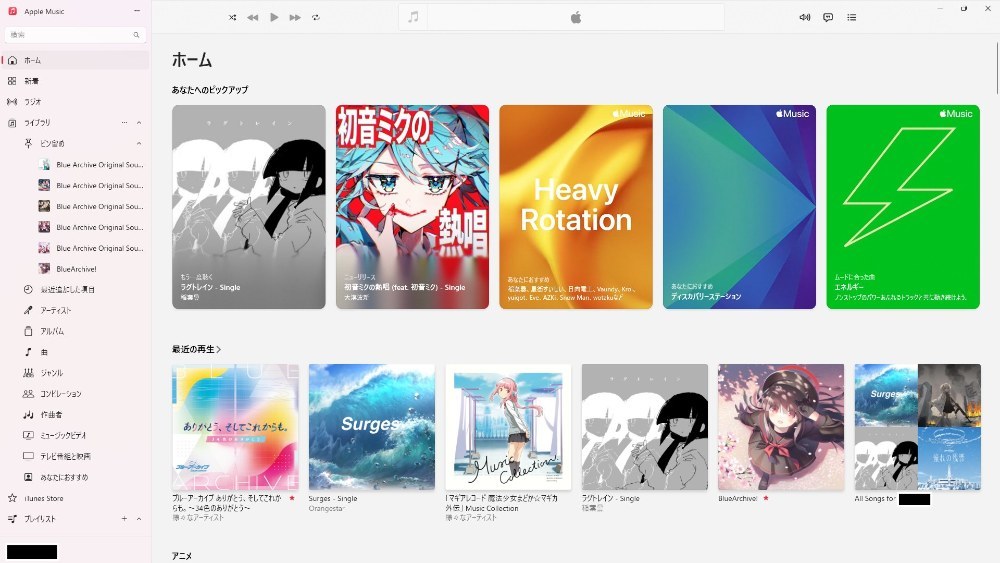Open the エネルギー mood station card

coord(903,207)
